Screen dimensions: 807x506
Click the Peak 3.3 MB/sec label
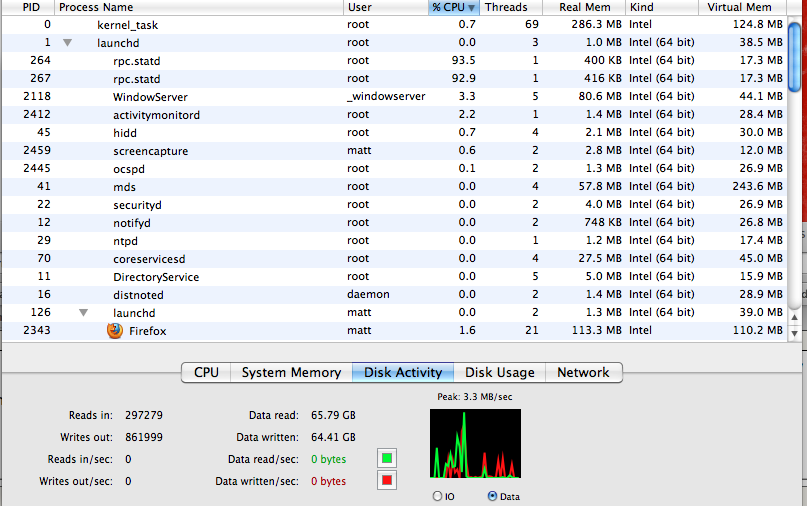pyautogui.click(x=475, y=397)
